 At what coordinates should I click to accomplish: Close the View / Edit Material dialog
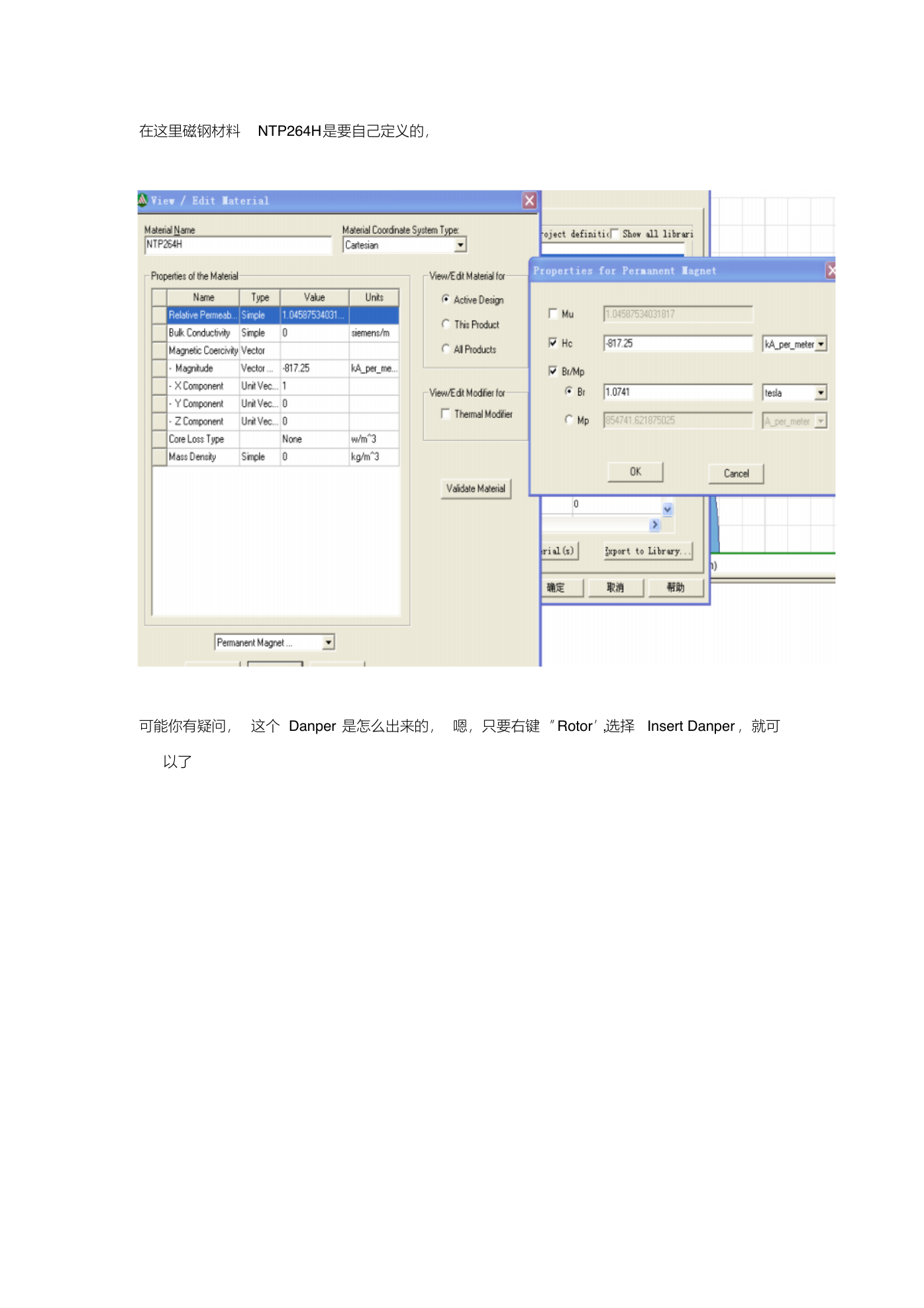(x=529, y=201)
